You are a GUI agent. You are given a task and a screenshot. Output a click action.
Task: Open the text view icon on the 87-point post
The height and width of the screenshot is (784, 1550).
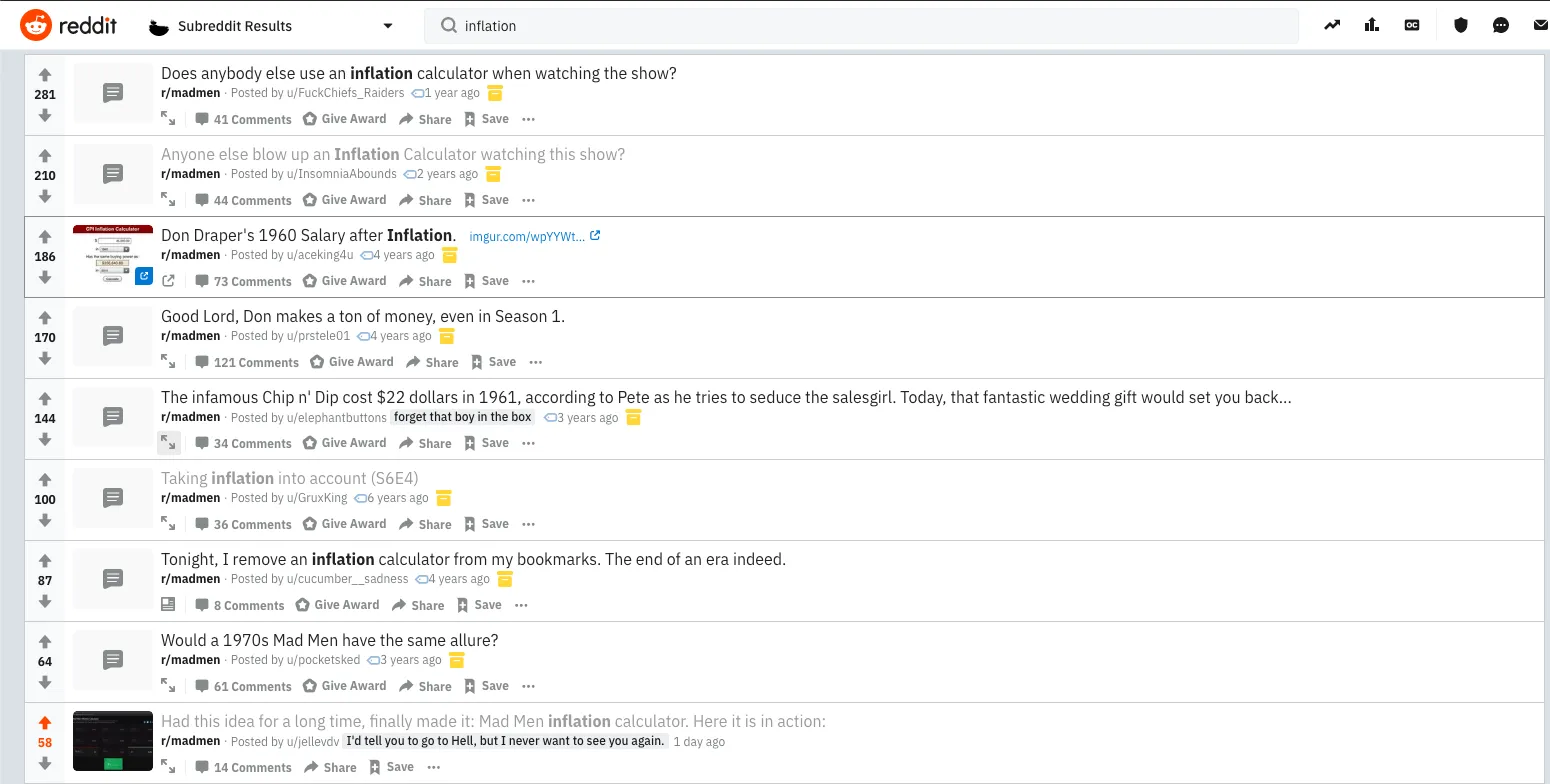[x=168, y=605]
